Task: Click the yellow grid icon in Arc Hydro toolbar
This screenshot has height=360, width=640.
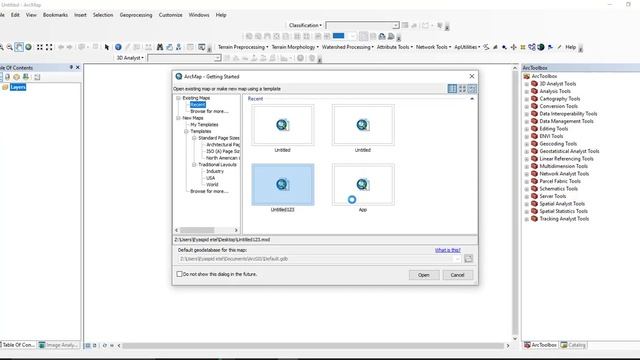Action: pos(523,47)
